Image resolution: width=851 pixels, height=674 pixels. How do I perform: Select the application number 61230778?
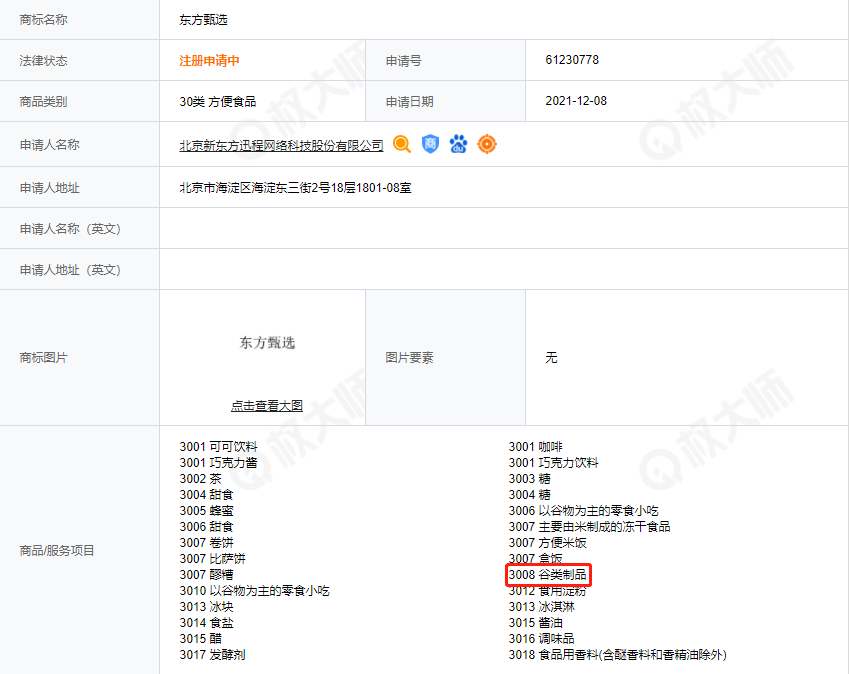click(x=572, y=60)
